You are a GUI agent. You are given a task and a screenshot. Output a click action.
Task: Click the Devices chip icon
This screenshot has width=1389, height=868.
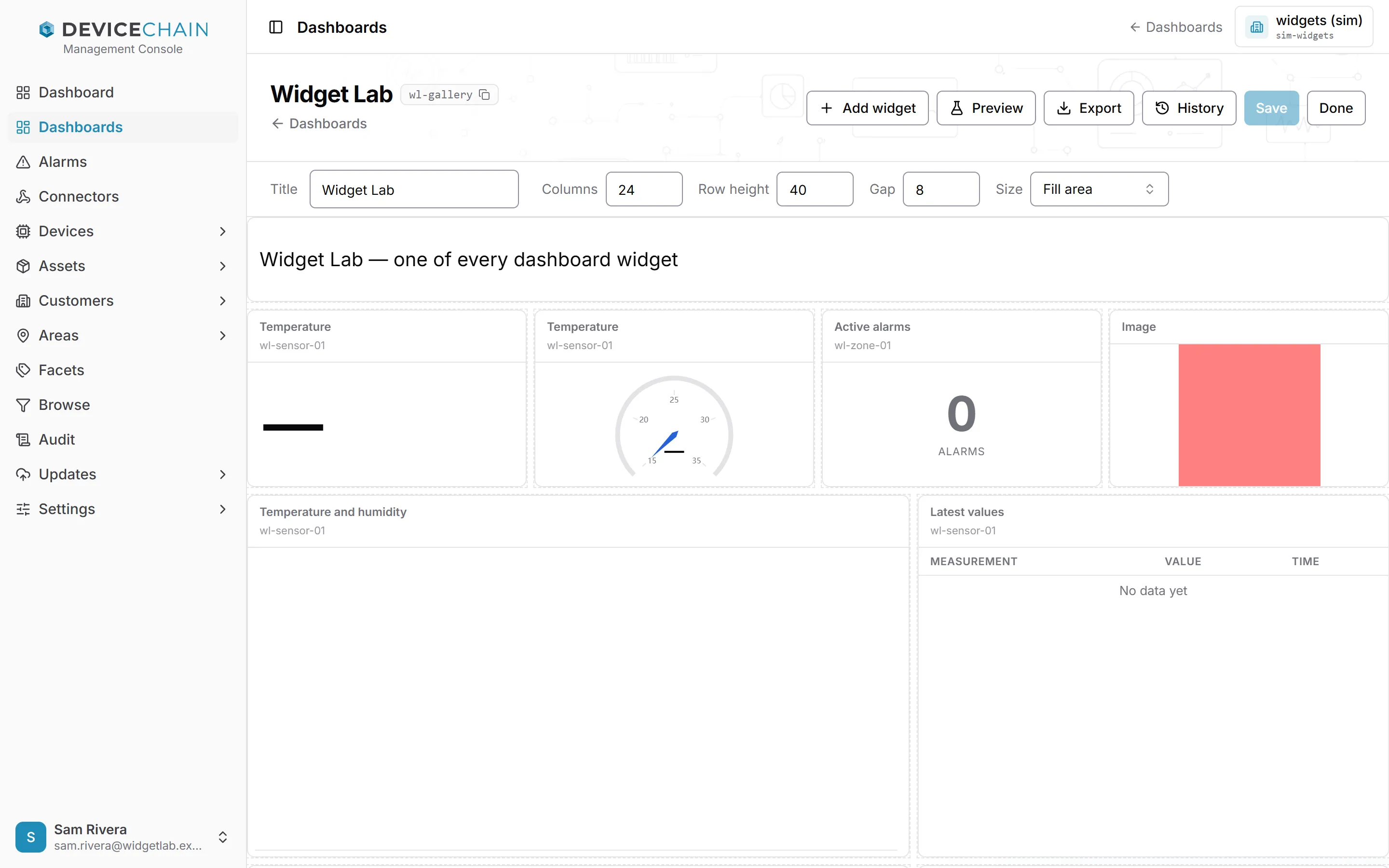tap(23, 231)
